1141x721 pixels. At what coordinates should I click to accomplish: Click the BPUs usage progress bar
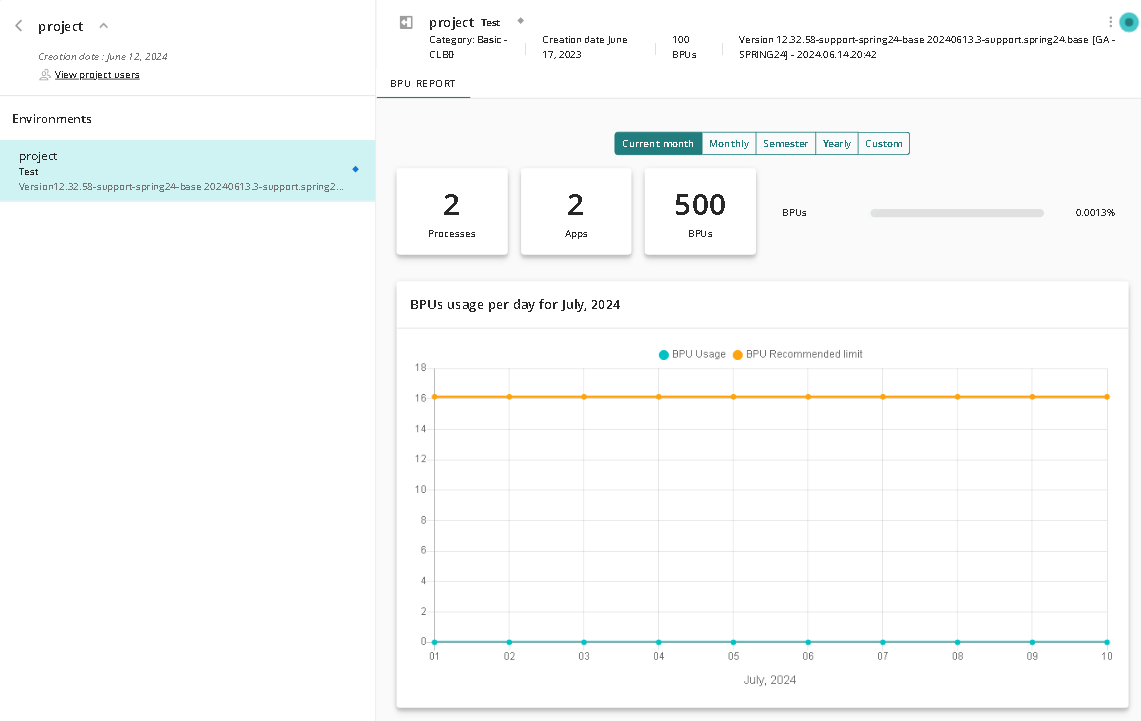957,213
